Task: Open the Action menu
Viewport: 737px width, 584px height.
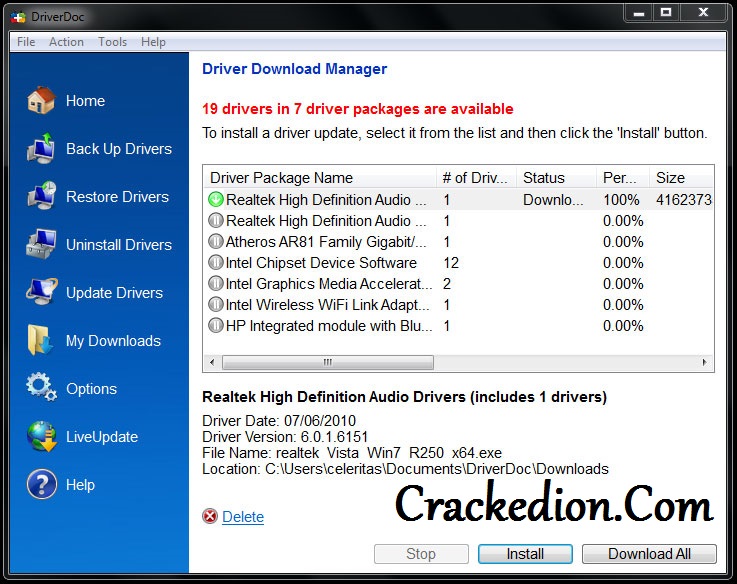Action: click(66, 42)
